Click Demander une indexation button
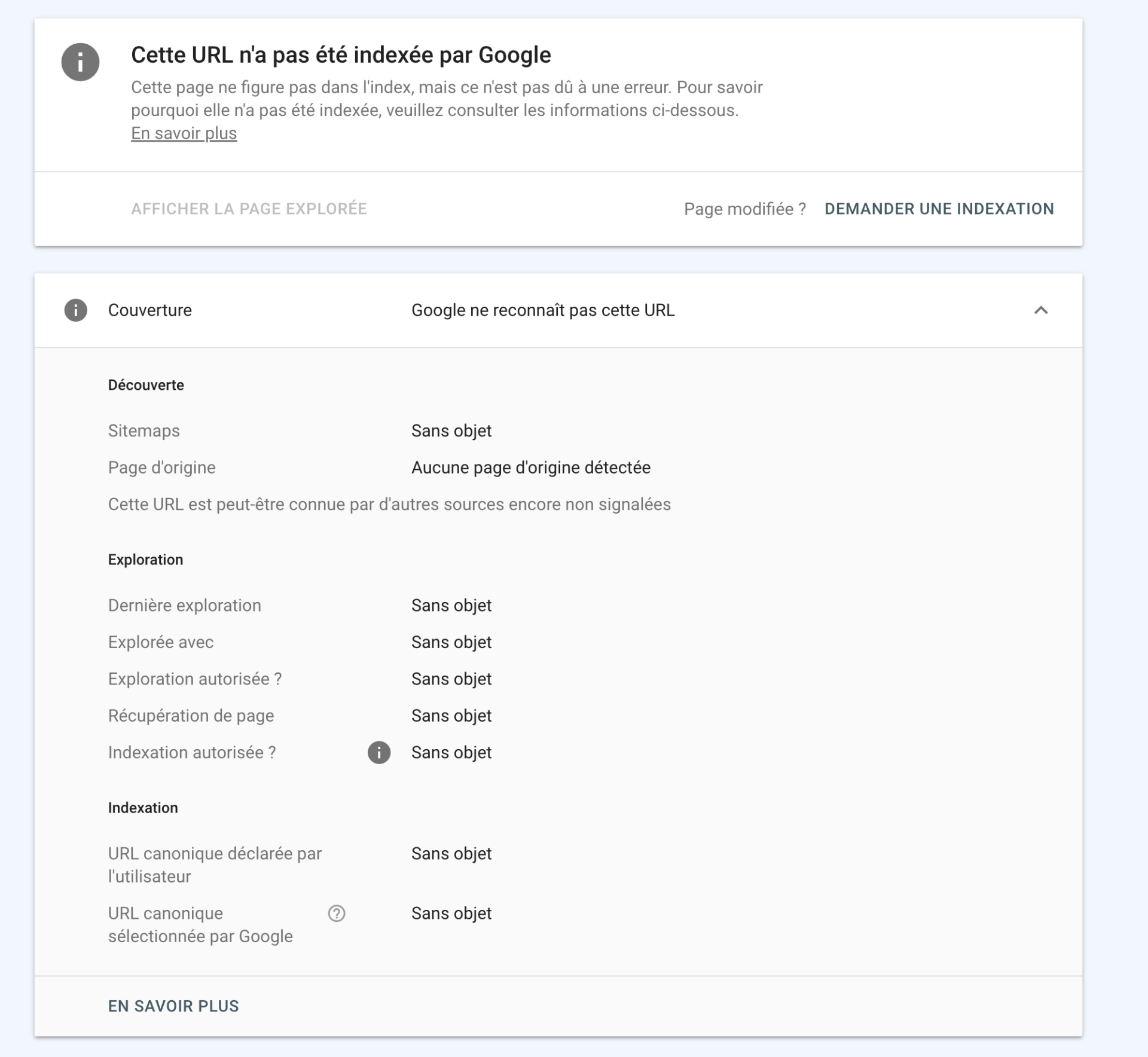 pyautogui.click(x=939, y=209)
